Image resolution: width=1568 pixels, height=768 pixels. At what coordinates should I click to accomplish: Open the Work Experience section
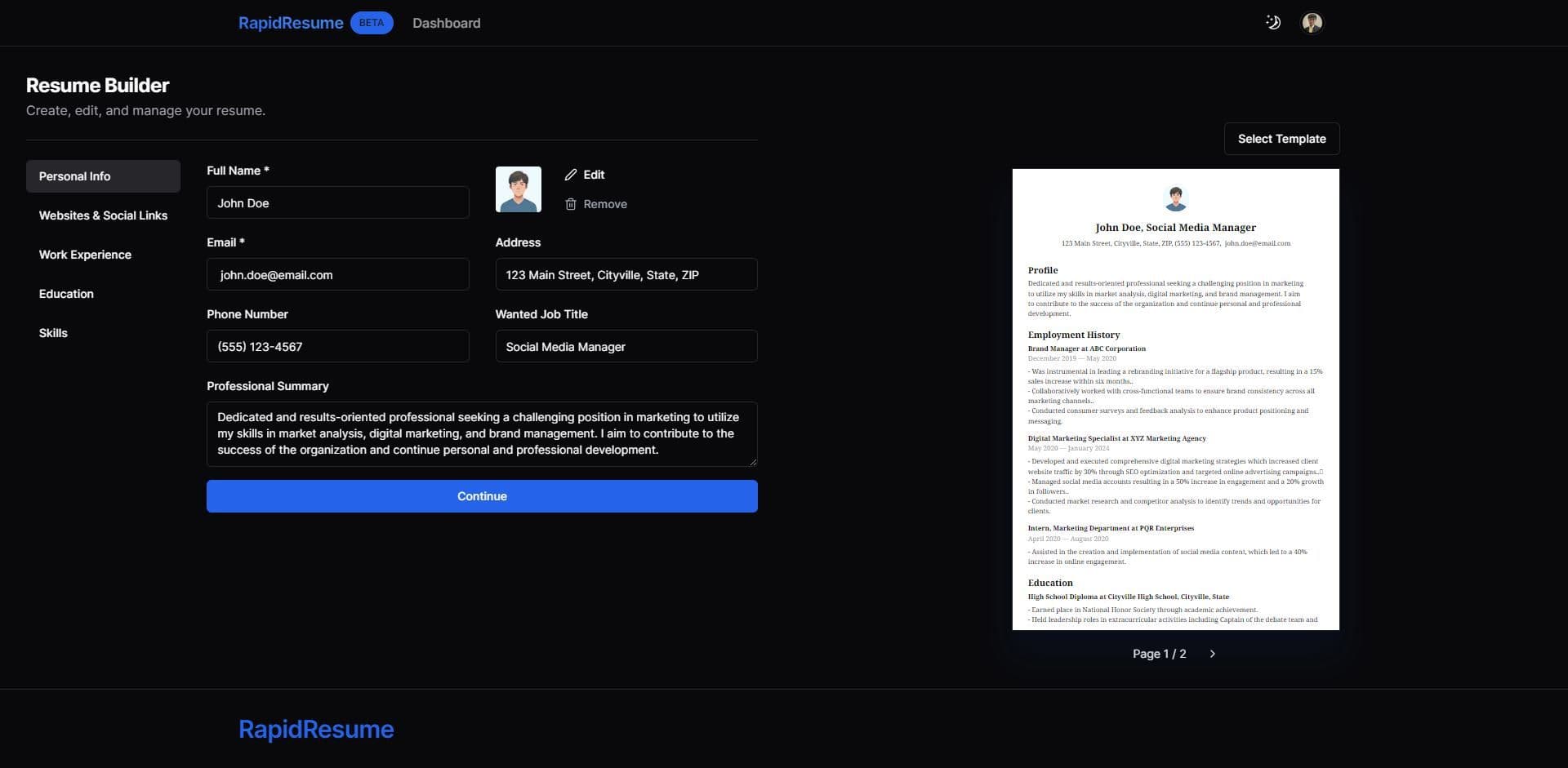pos(85,255)
